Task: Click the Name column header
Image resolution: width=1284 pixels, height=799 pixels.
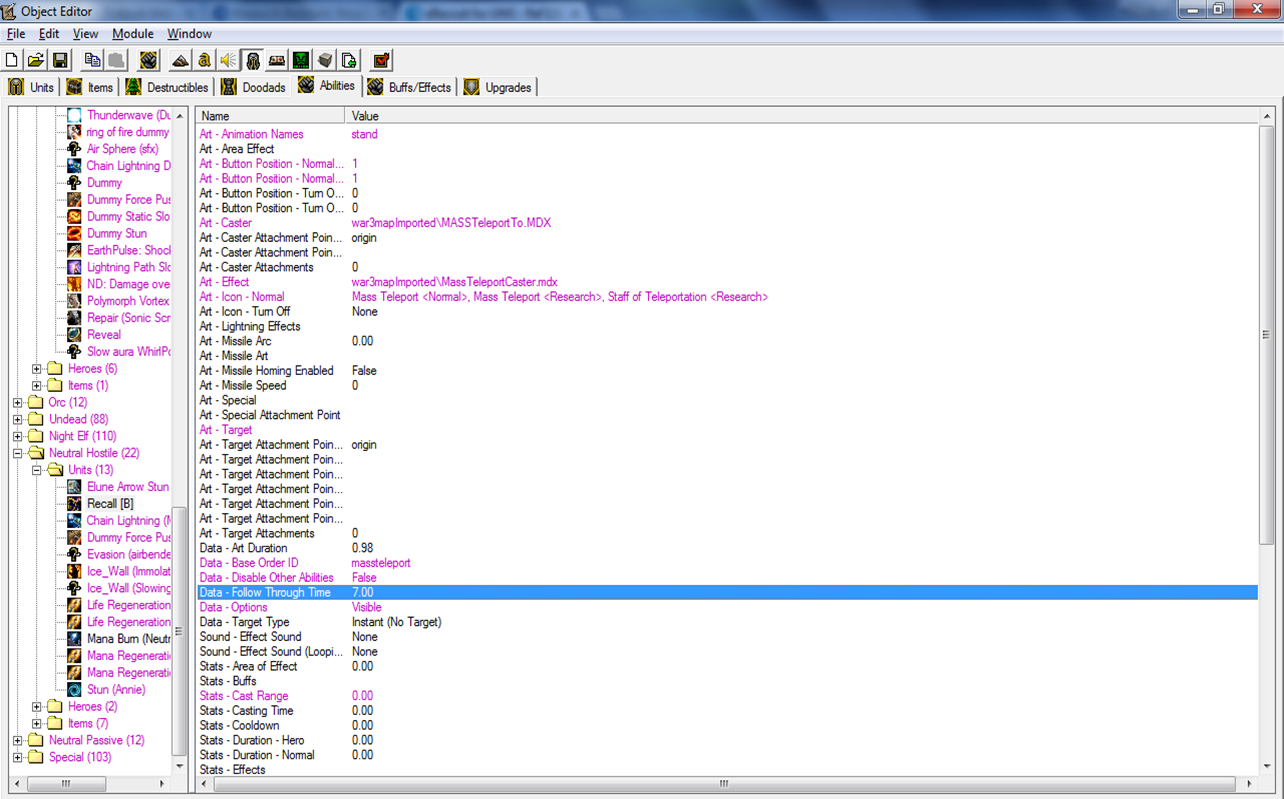Action: pos(270,116)
